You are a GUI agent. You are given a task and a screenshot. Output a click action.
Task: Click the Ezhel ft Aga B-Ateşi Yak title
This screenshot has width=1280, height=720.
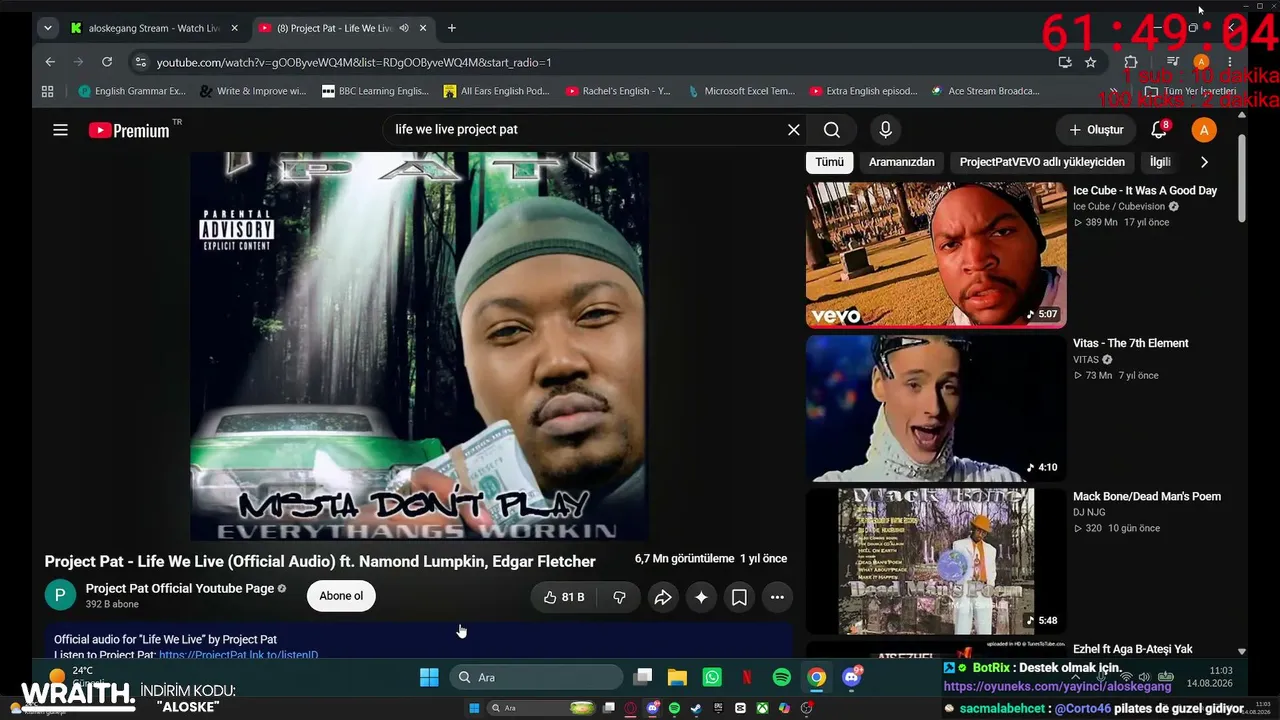pyautogui.click(x=1132, y=650)
